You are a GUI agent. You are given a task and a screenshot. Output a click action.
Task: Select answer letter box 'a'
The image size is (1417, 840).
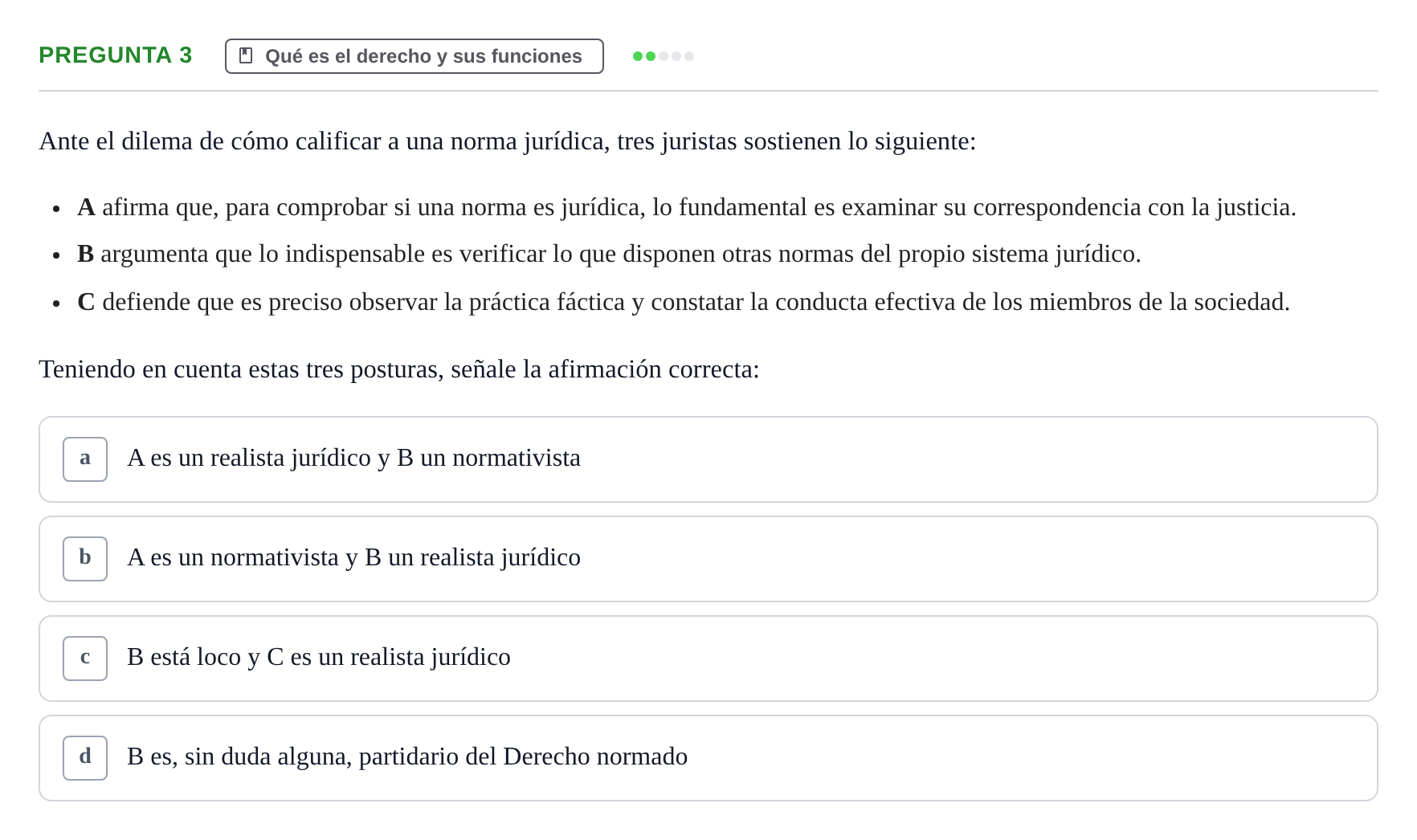85,459
